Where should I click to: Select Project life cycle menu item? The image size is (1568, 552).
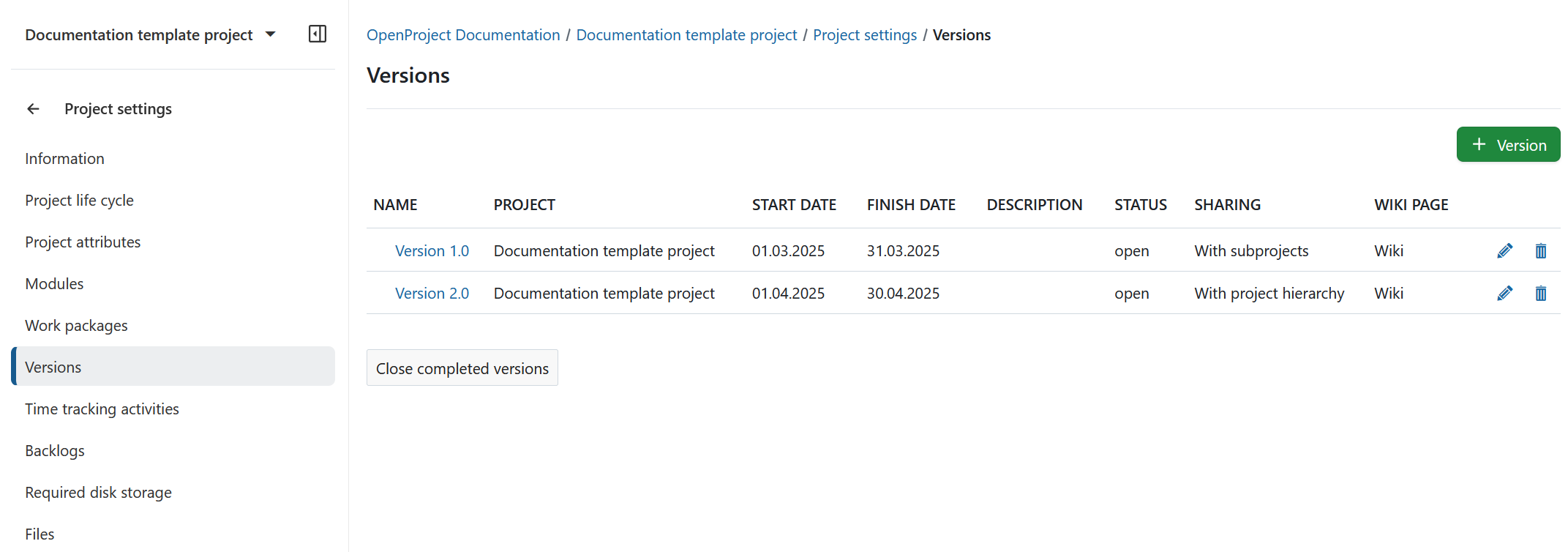pyautogui.click(x=79, y=201)
